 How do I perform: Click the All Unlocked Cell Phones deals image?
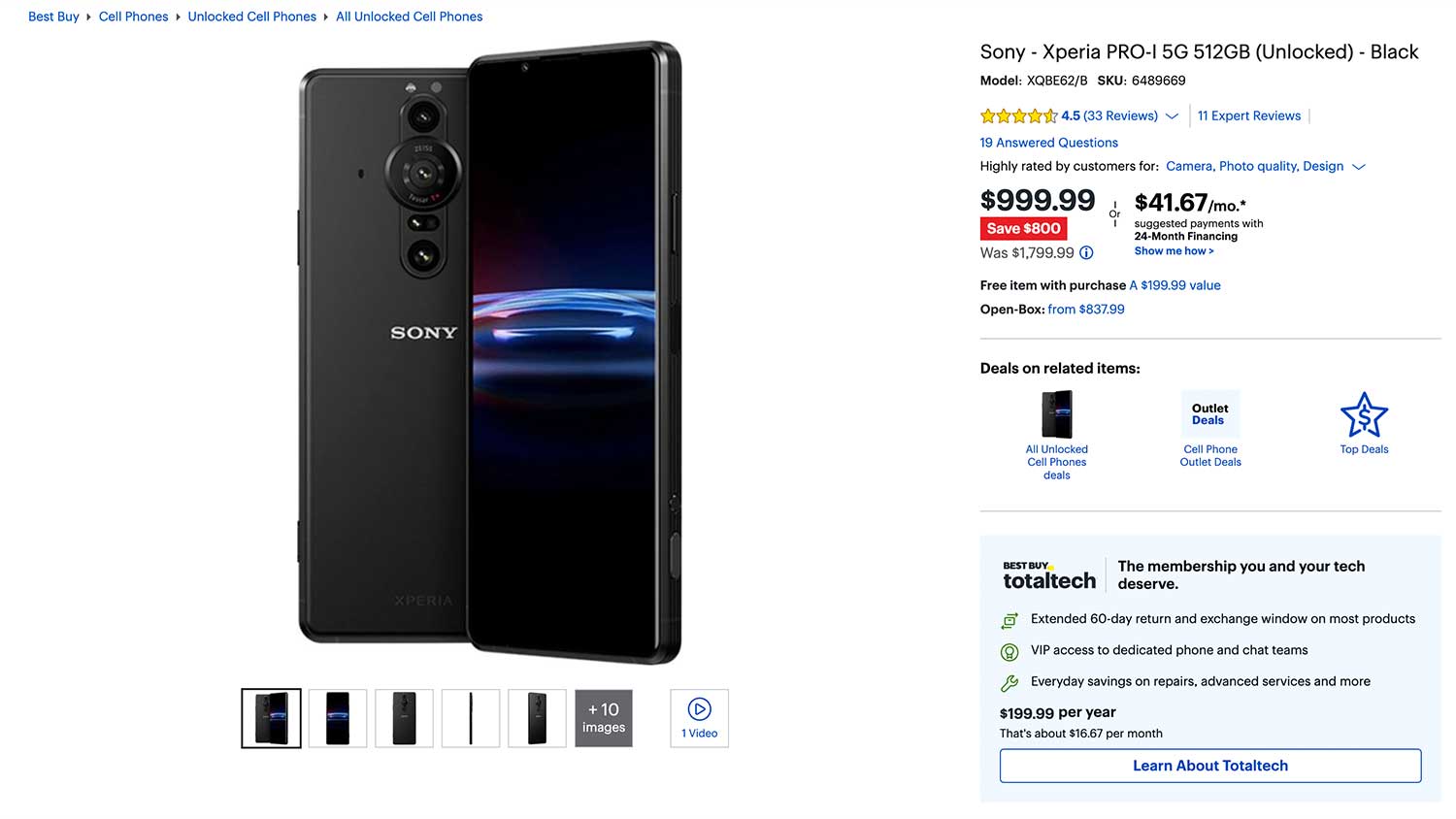1056,414
